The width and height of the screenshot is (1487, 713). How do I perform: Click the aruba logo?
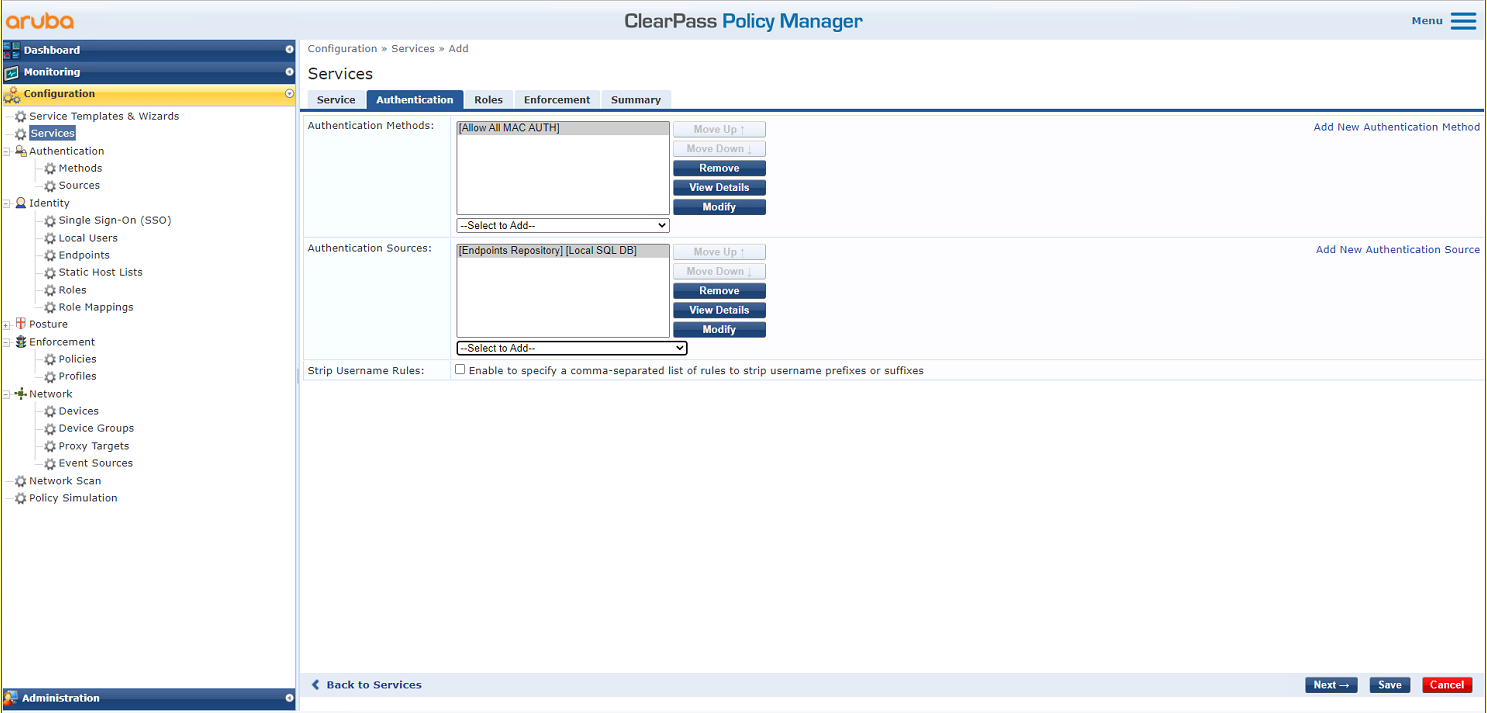pyautogui.click(x=40, y=21)
